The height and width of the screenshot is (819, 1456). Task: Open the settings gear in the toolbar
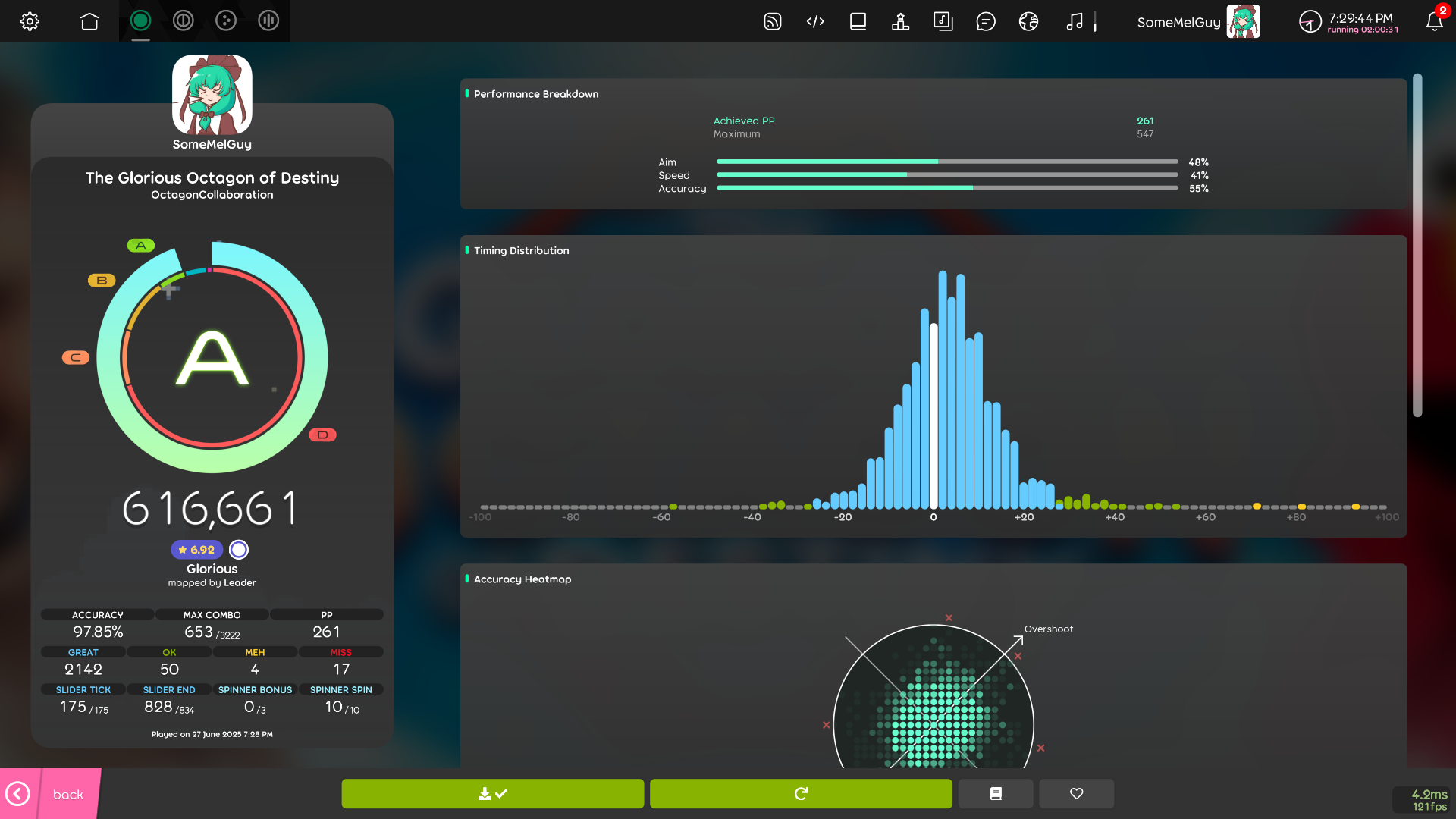30,21
